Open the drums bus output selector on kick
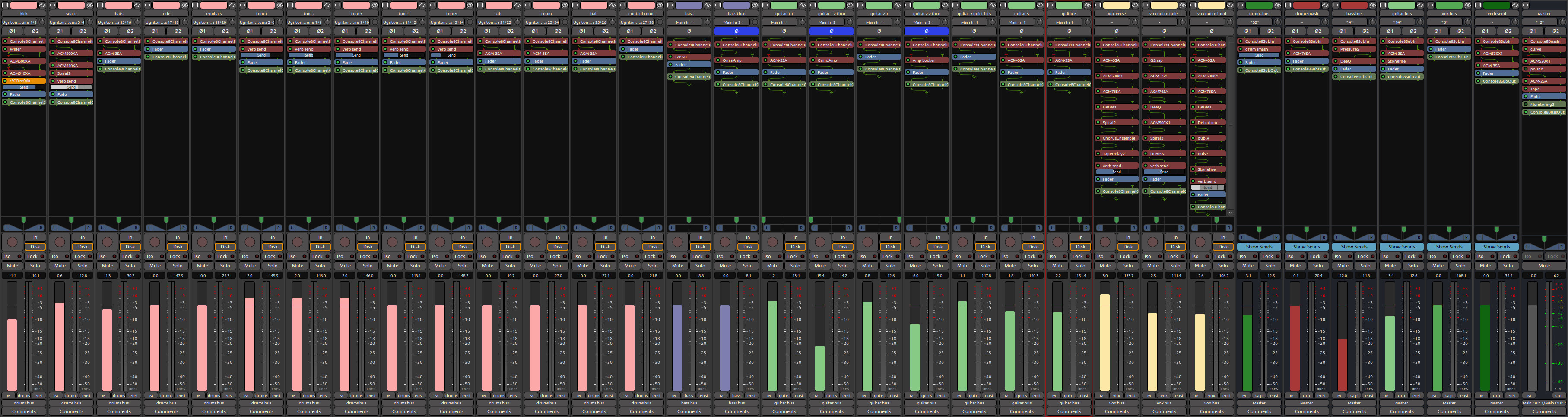 click(x=24, y=403)
